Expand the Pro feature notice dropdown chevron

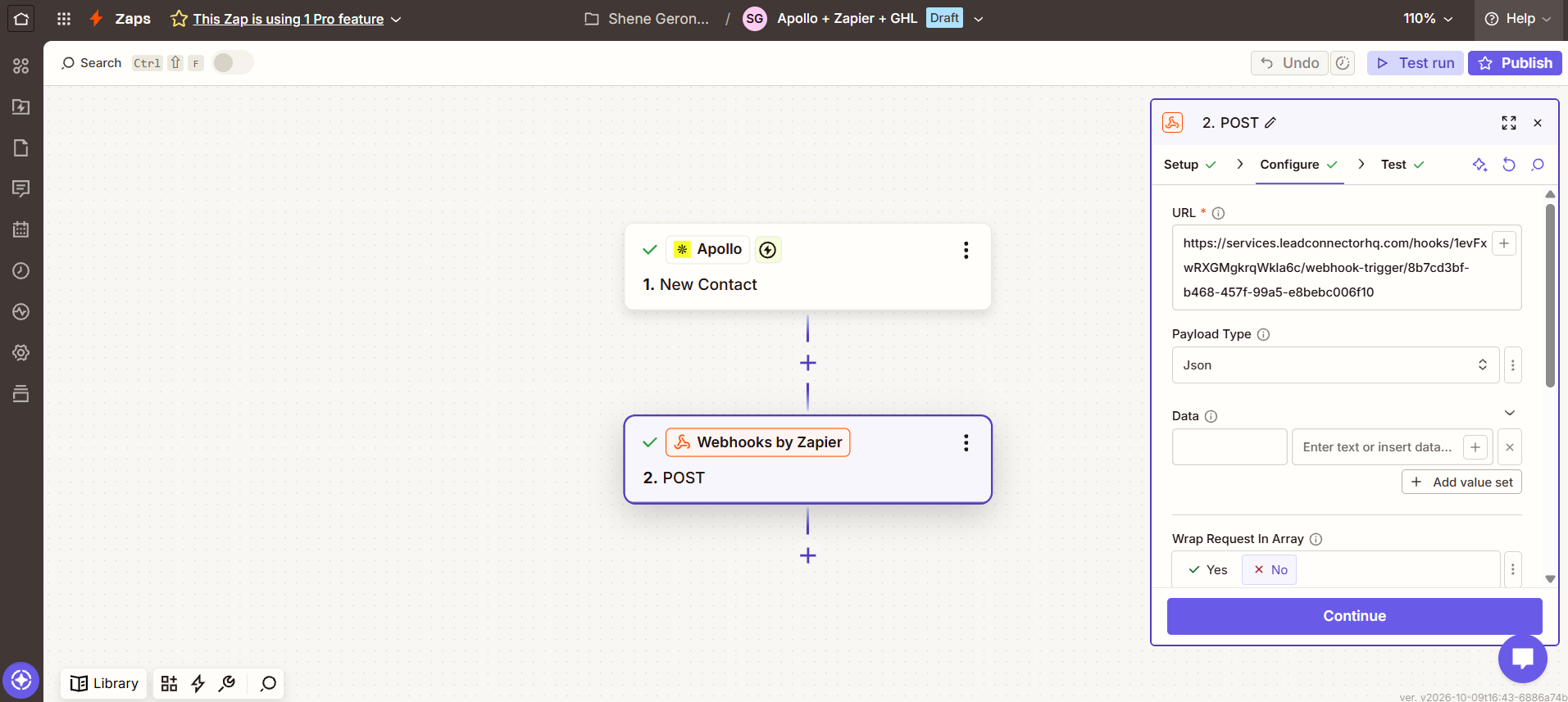[396, 20]
